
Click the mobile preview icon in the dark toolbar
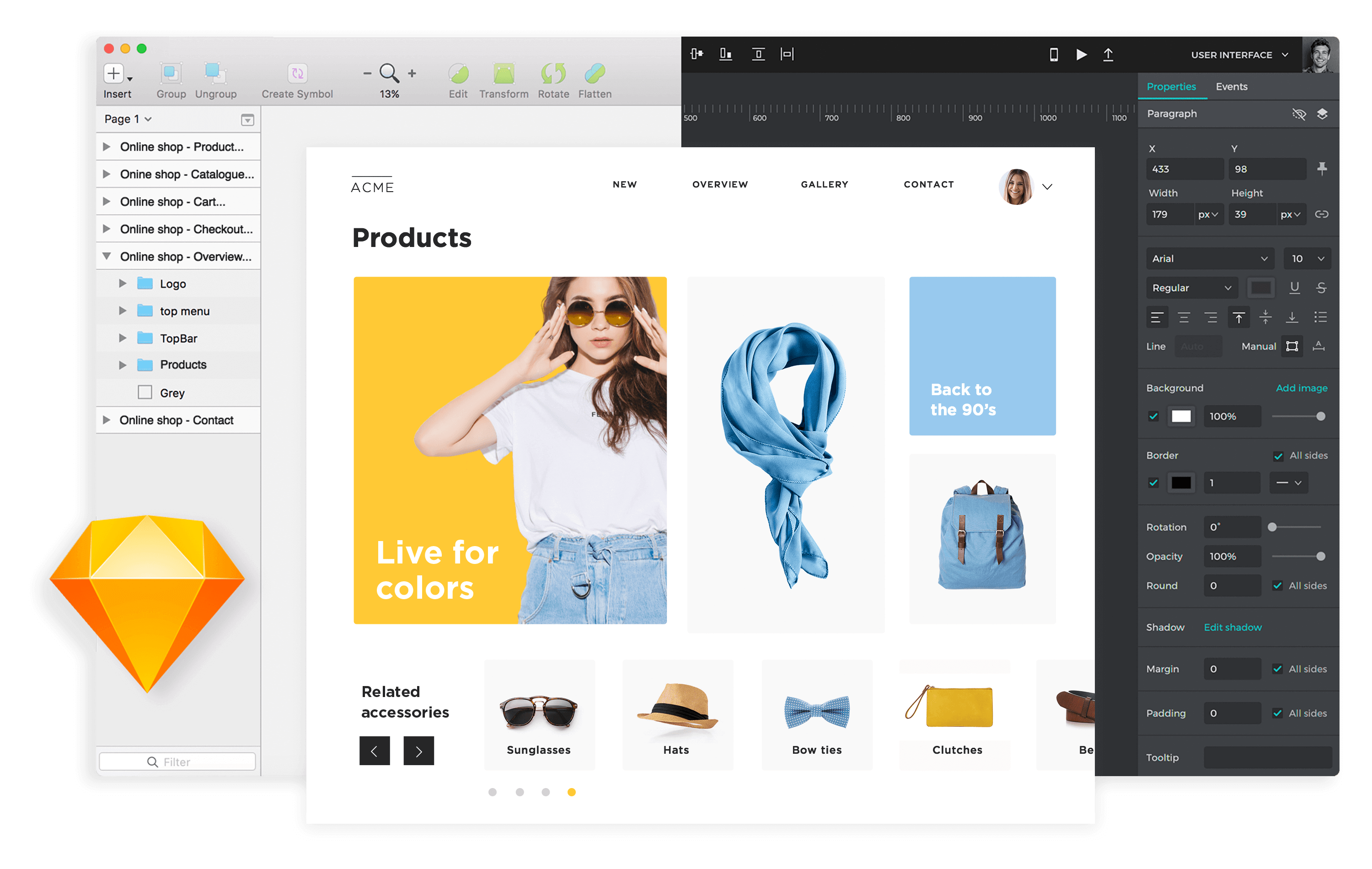point(1054,55)
